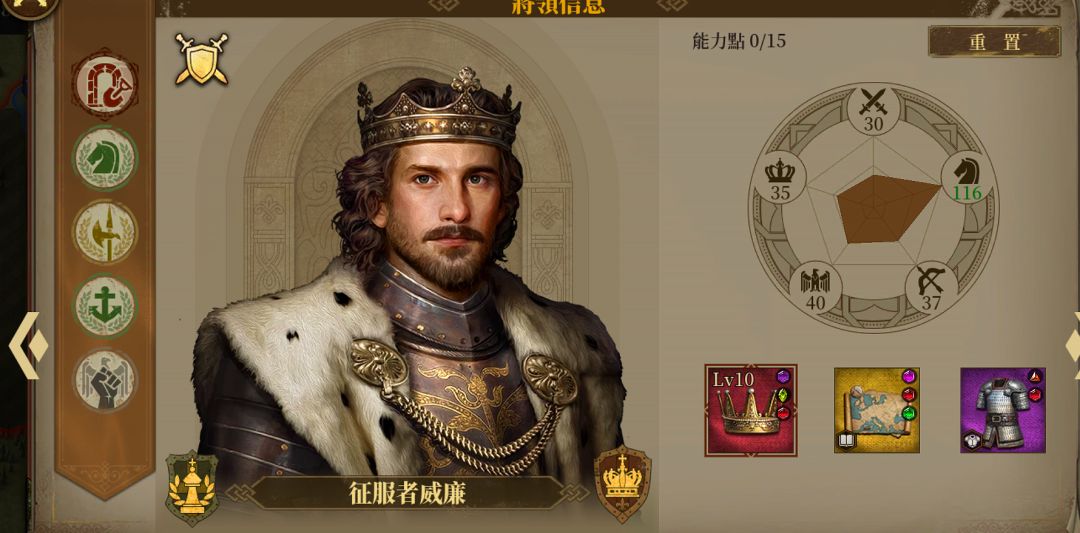1080x533 pixels.
Task: Open the chainmail armor equipment slot
Action: [1003, 410]
